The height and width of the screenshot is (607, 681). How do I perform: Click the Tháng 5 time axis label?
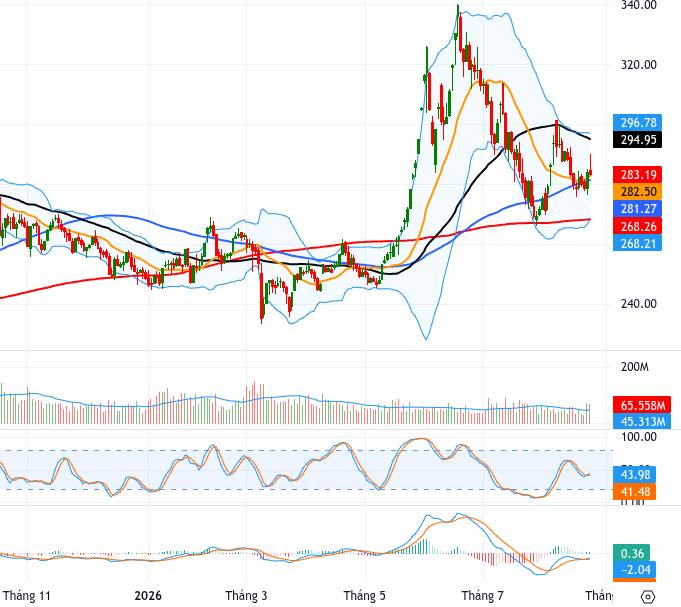click(x=364, y=595)
